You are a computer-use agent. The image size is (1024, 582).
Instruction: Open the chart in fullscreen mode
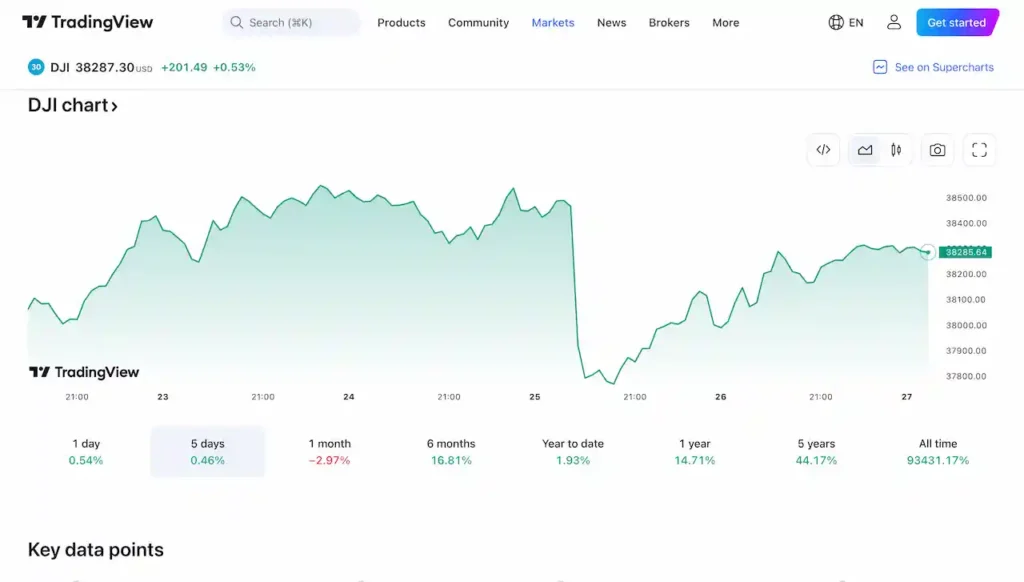[x=979, y=150]
